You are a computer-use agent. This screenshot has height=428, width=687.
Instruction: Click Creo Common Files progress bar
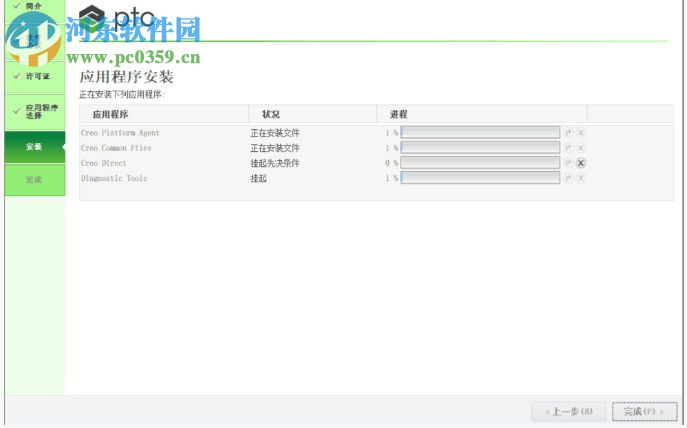[x=480, y=148]
